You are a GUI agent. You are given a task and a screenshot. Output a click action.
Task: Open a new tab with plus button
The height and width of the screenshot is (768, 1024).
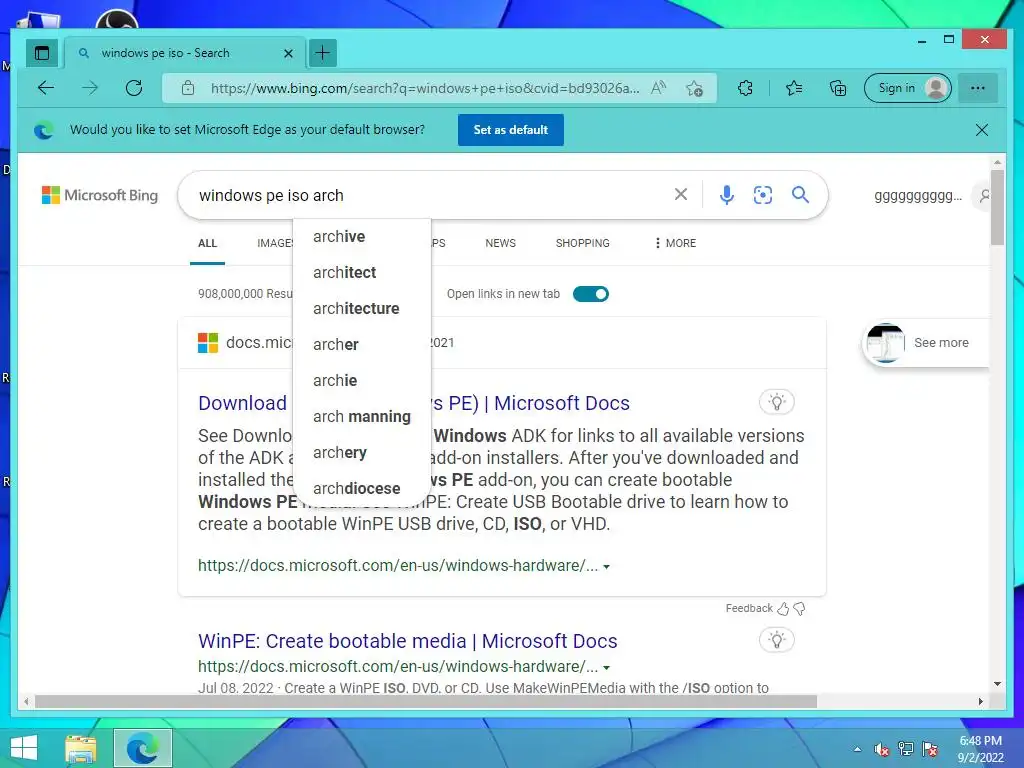(323, 54)
